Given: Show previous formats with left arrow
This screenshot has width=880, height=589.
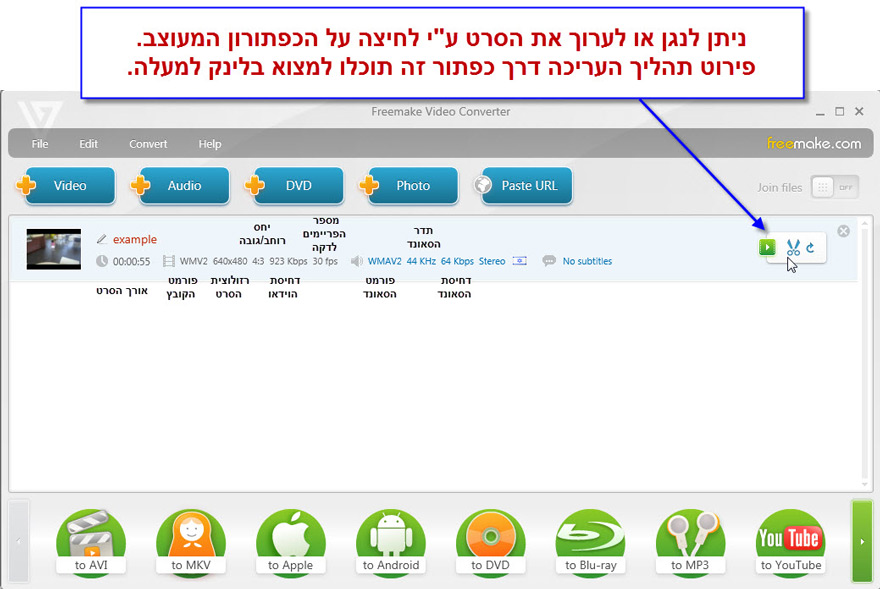Looking at the screenshot, I should [x=19, y=541].
